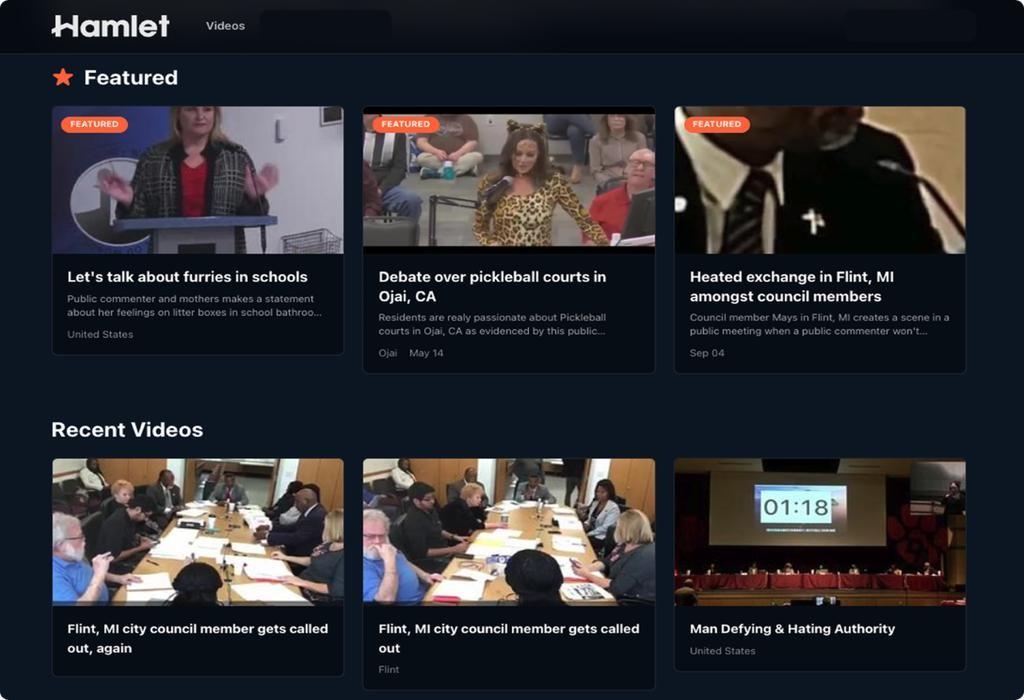Select the Videos navigation item
Viewport: 1024px width, 700px height.
[225, 26]
